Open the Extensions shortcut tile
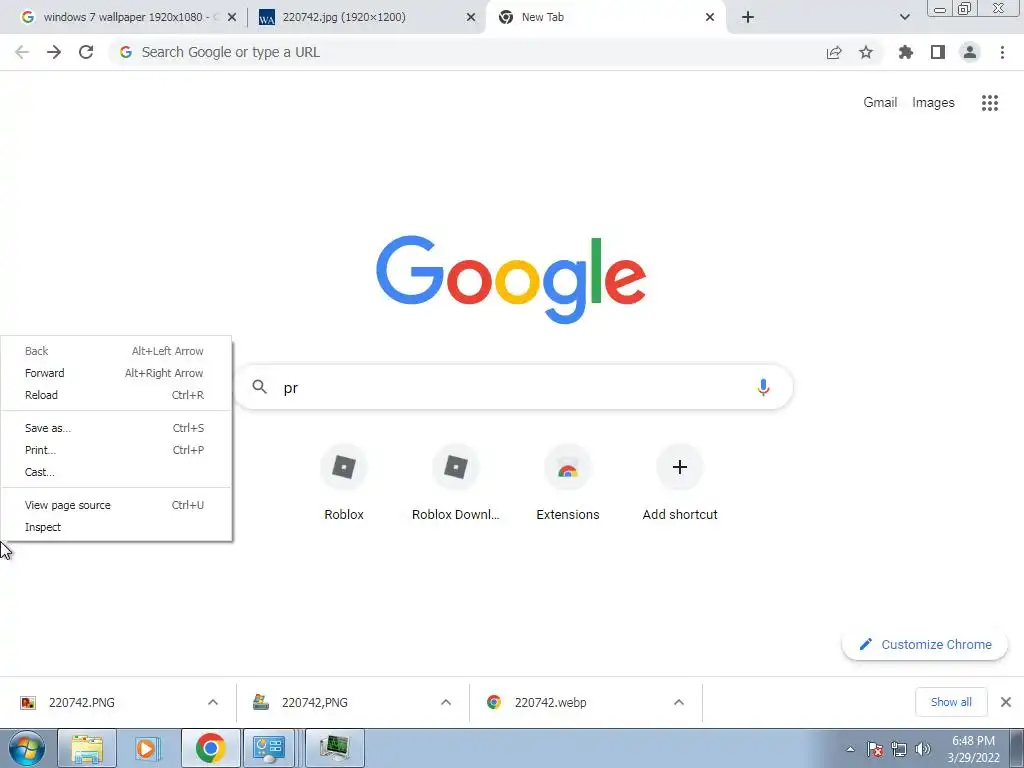 click(568, 483)
